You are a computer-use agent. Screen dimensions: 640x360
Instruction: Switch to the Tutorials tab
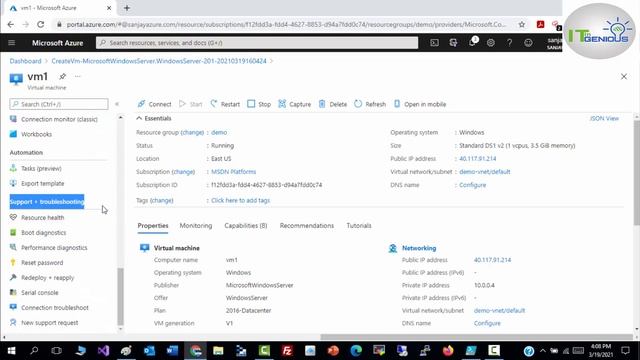tap(359, 226)
